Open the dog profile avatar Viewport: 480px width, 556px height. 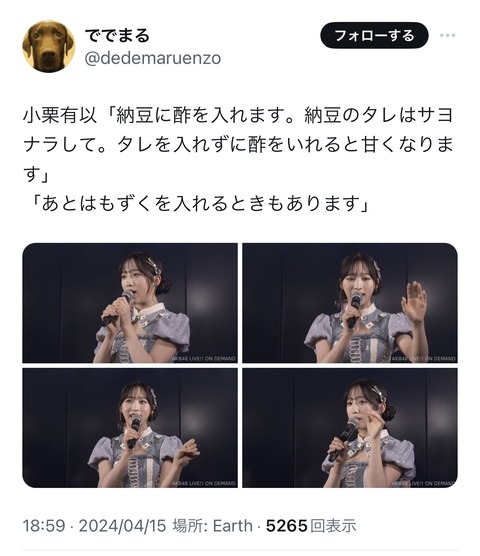point(49,46)
